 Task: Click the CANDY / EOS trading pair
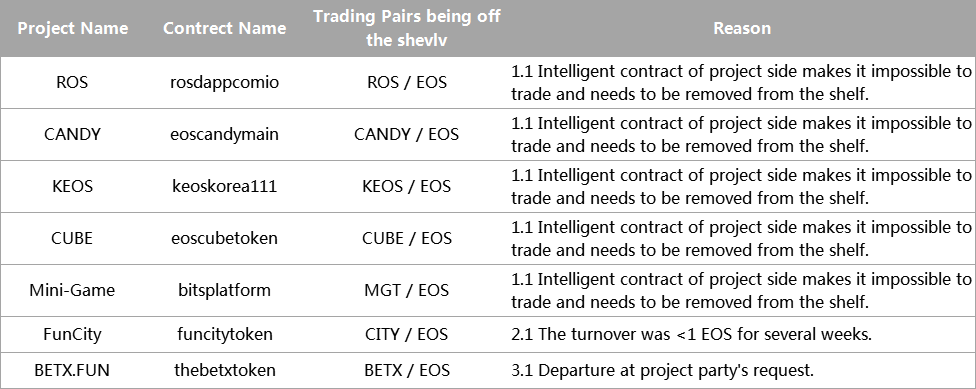point(406,134)
